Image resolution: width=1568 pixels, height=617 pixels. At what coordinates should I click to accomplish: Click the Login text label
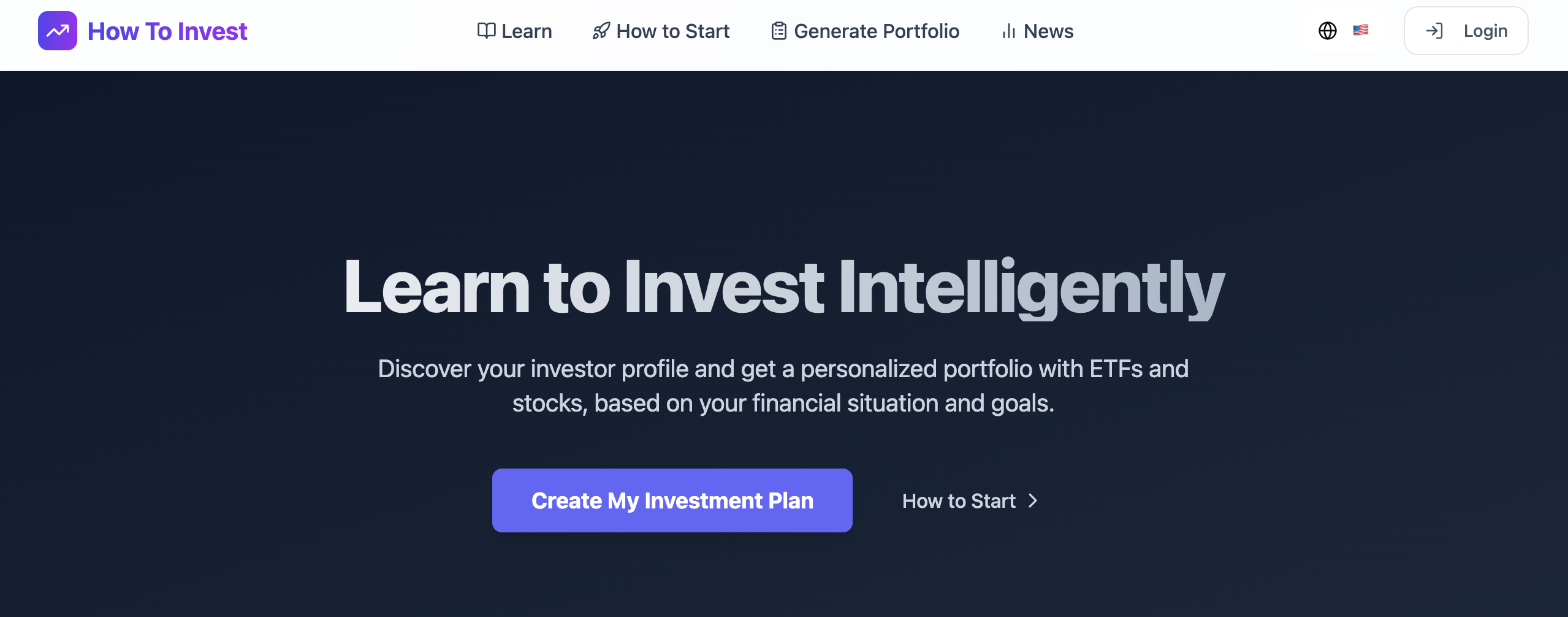(1485, 31)
